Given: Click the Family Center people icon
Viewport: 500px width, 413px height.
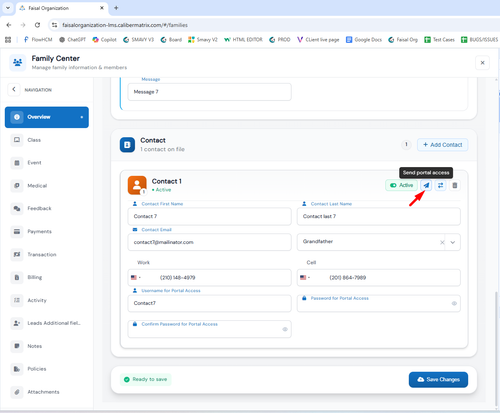Looking at the screenshot, I should [18, 63].
